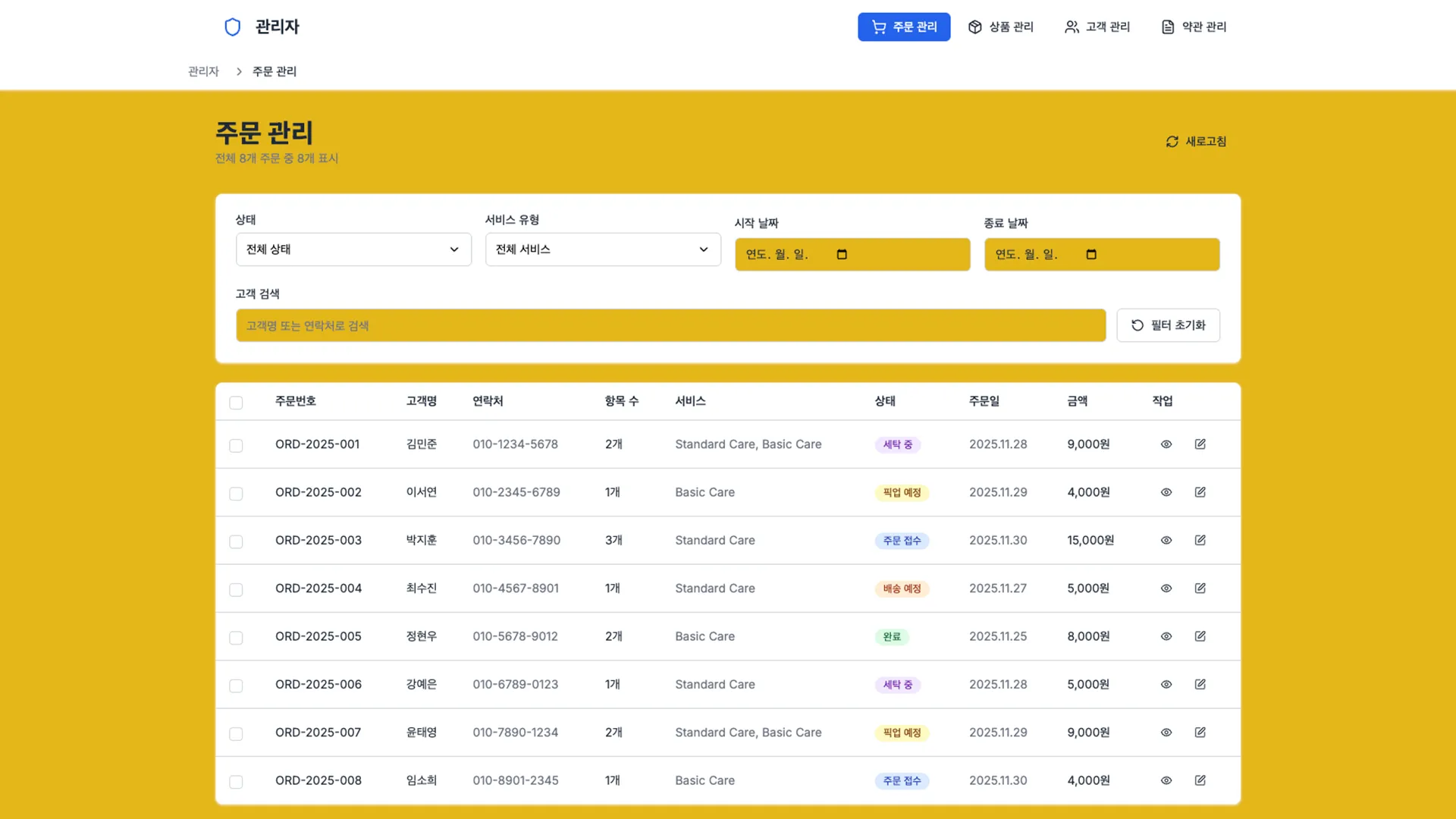Image resolution: width=1456 pixels, height=819 pixels.
Task: Check the box for order ORD-2025-001
Action: click(236, 446)
